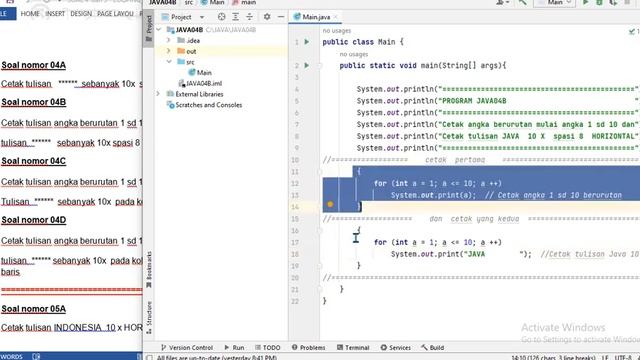This screenshot has height=360, width=640.
Task: Click src breadcrumb in navigation bar
Action: [189, 2]
